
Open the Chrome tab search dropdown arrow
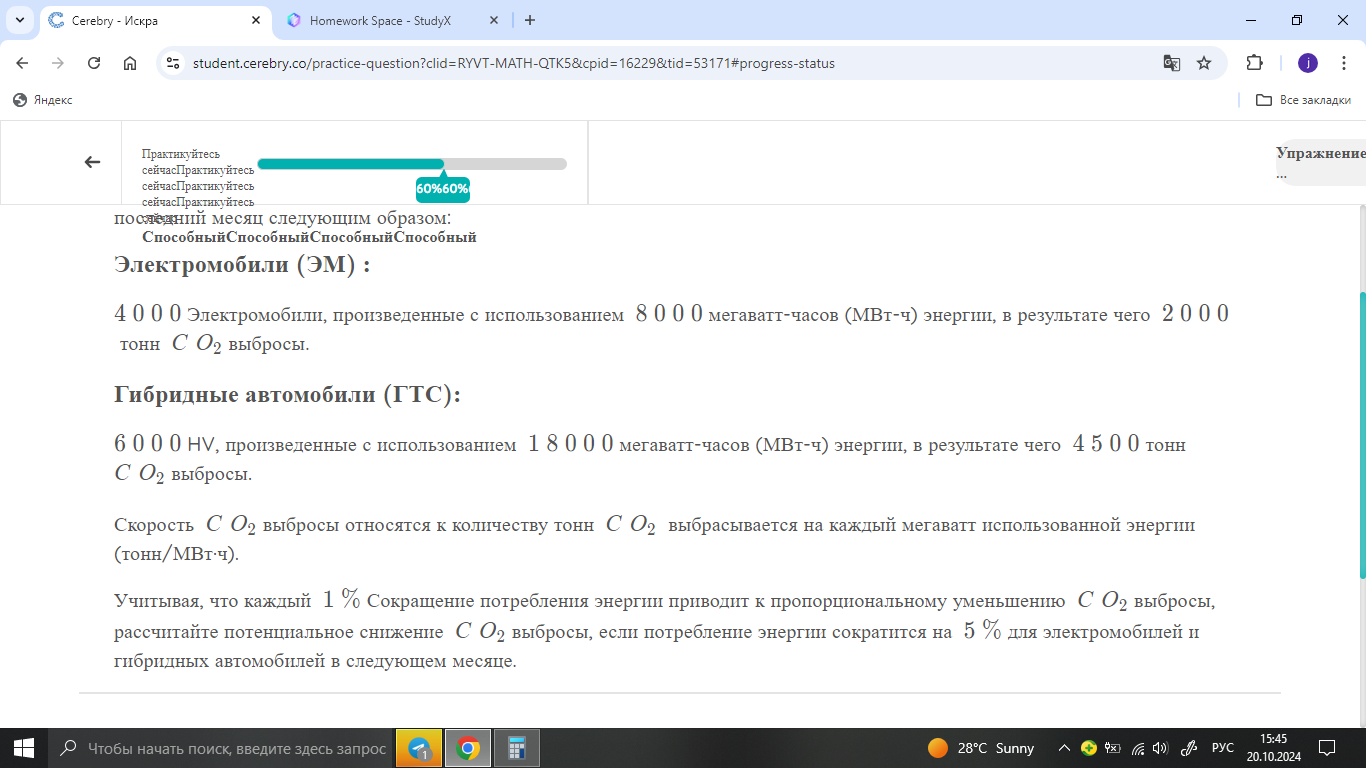(x=20, y=20)
